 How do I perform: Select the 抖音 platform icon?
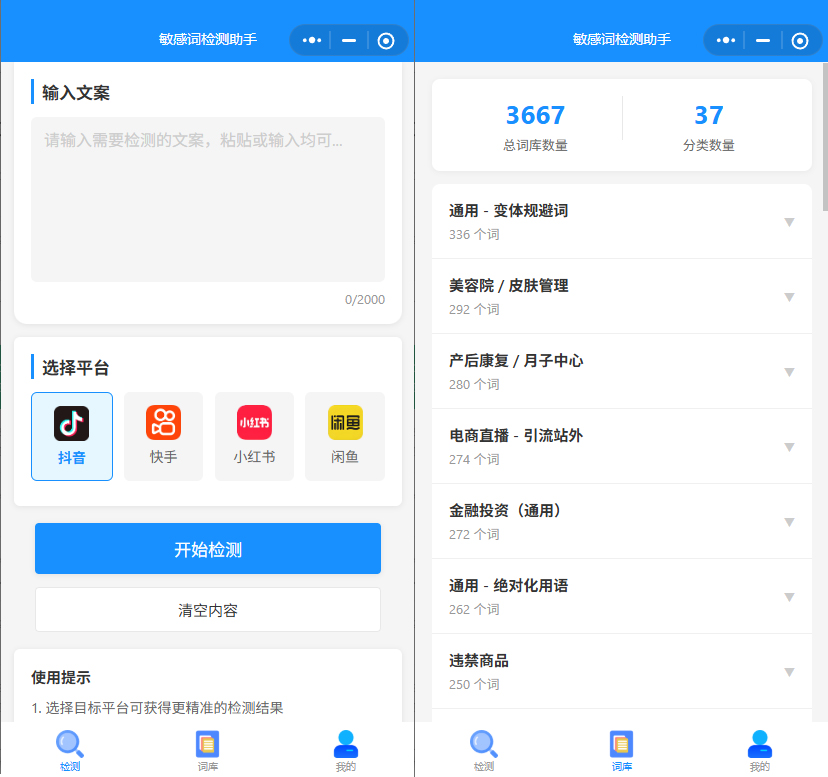(x=72, y=436)
